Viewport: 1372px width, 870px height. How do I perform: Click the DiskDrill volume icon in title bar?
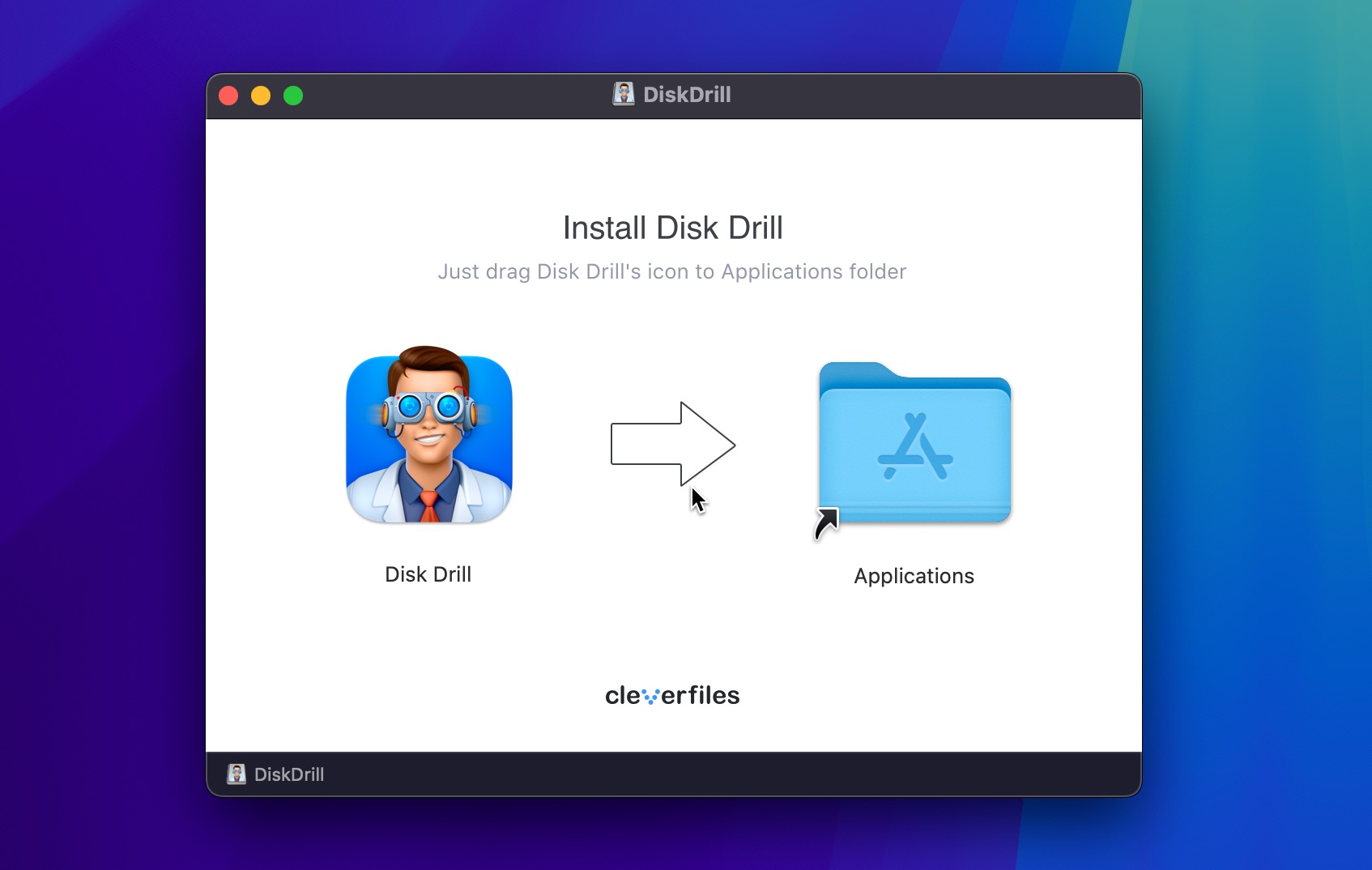[x=624, y=94]
